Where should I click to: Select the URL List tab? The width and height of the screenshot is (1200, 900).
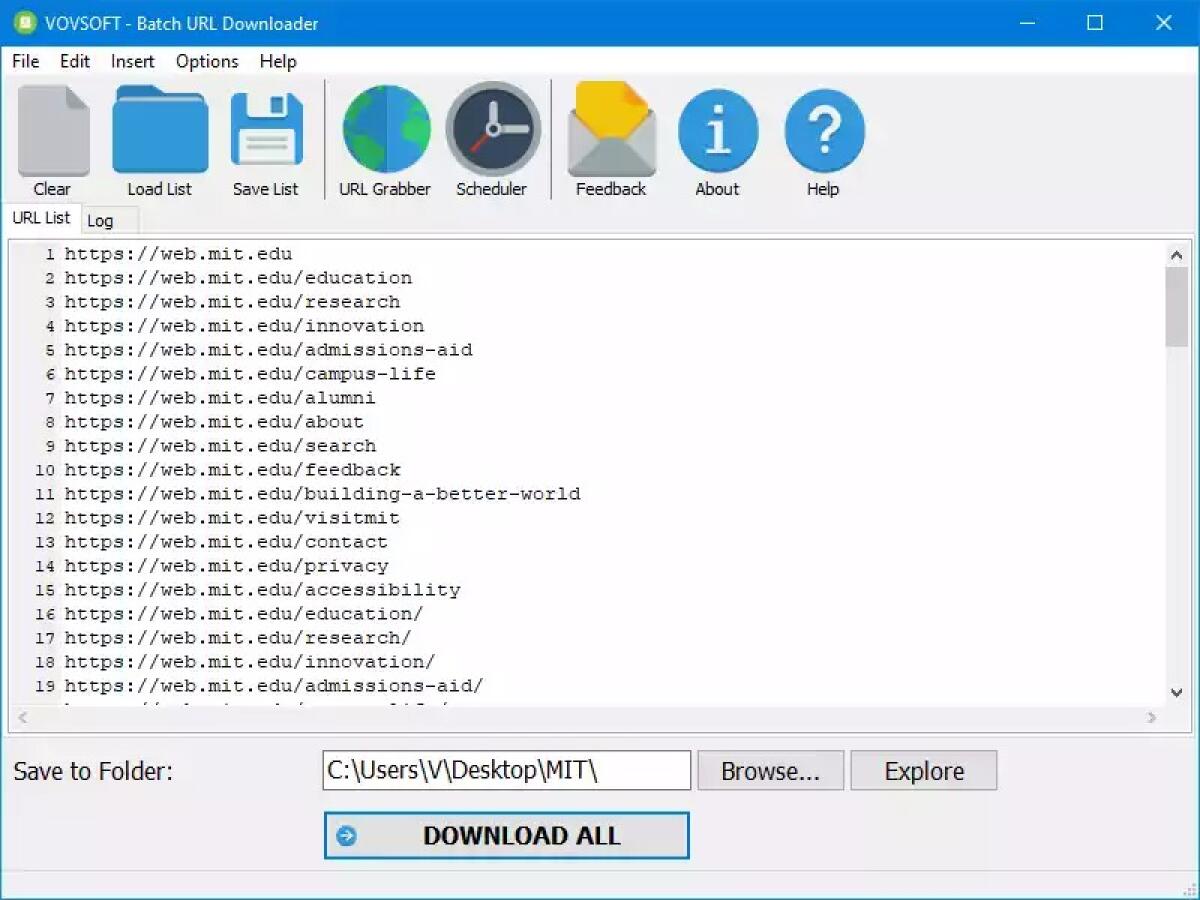[x=41, y=217]
